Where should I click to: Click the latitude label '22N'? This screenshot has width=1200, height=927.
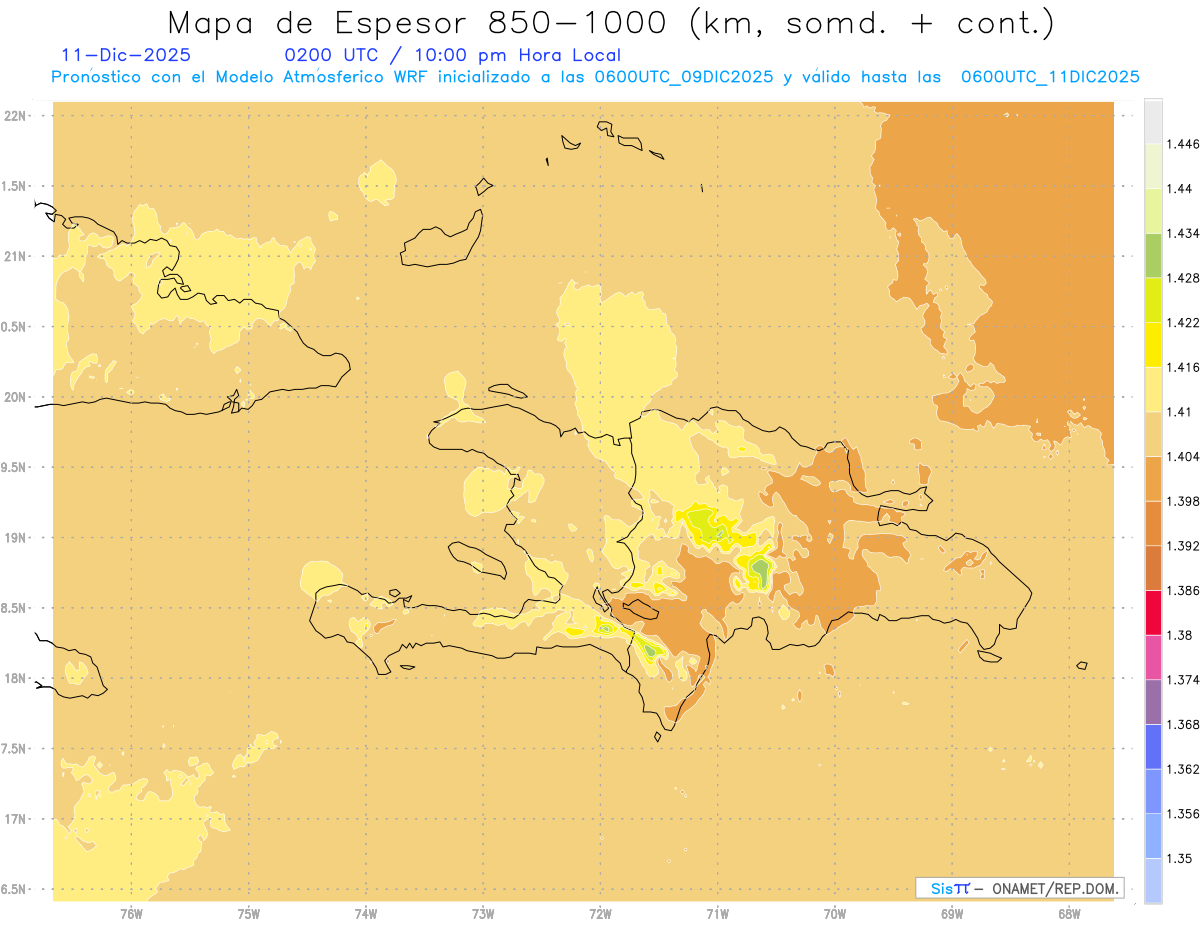(15, 116)
